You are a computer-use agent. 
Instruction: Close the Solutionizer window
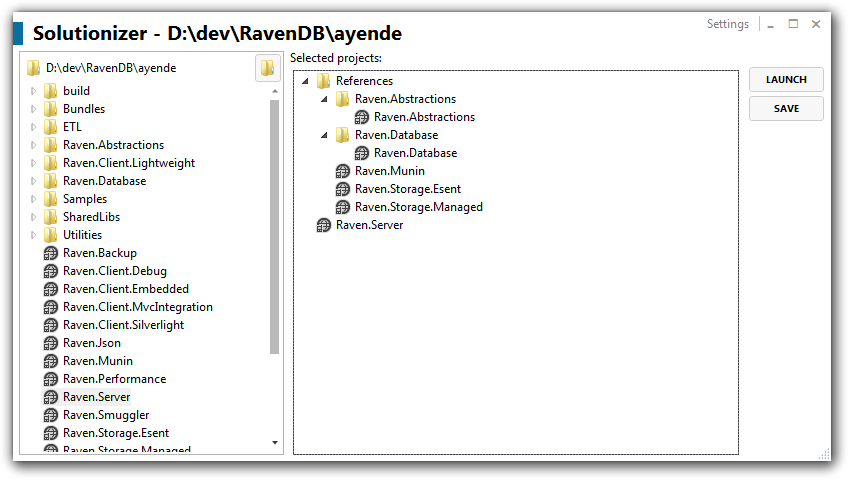coord(816,24)
